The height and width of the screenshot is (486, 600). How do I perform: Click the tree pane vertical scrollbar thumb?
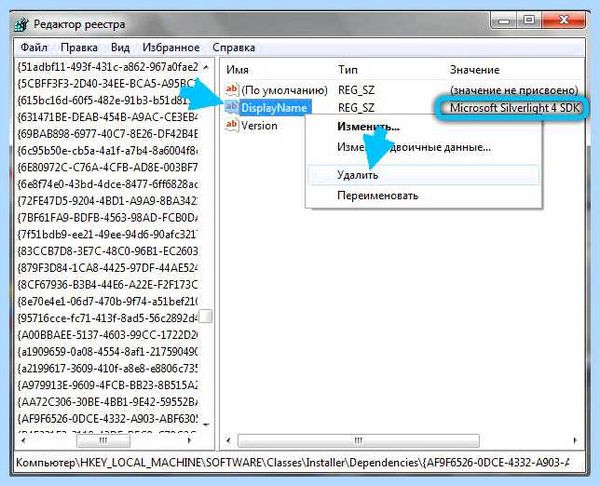(206, 316)
